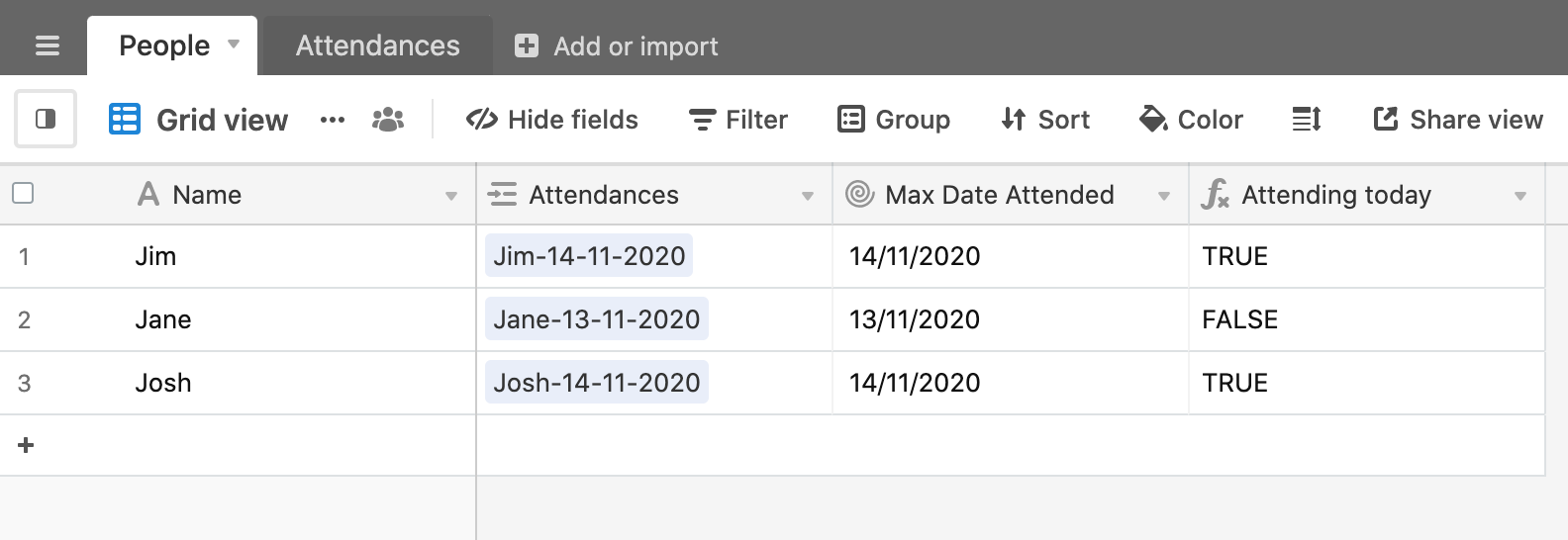Open the Filter options

(738, 120)
